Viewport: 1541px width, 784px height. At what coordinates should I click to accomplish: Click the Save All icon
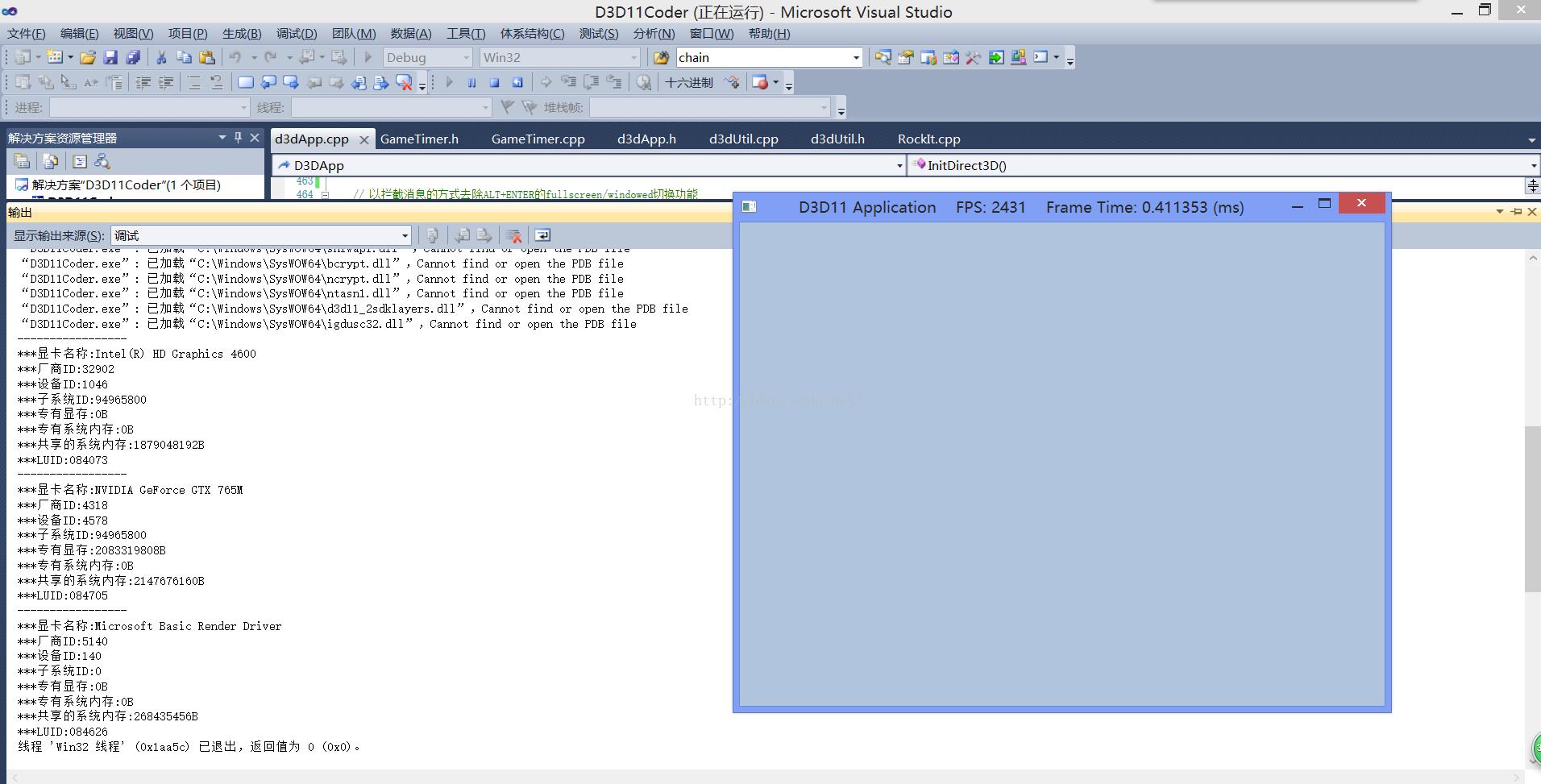[x=133, y=57]
